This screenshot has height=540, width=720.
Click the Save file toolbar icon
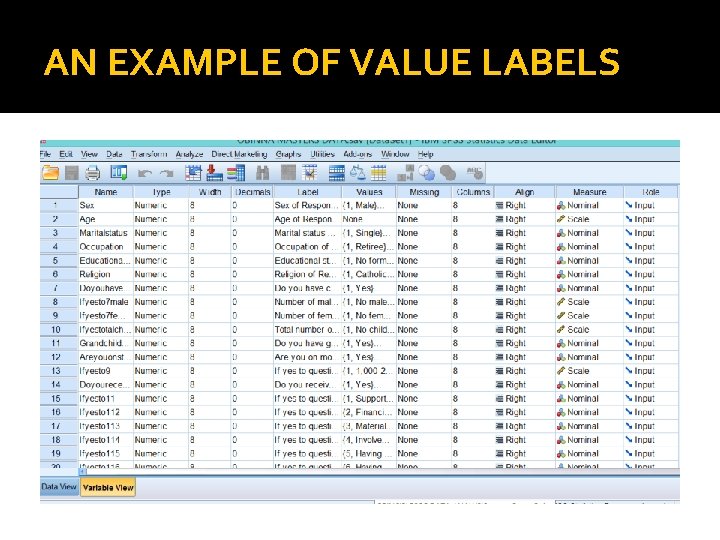[x=72, y=173]
